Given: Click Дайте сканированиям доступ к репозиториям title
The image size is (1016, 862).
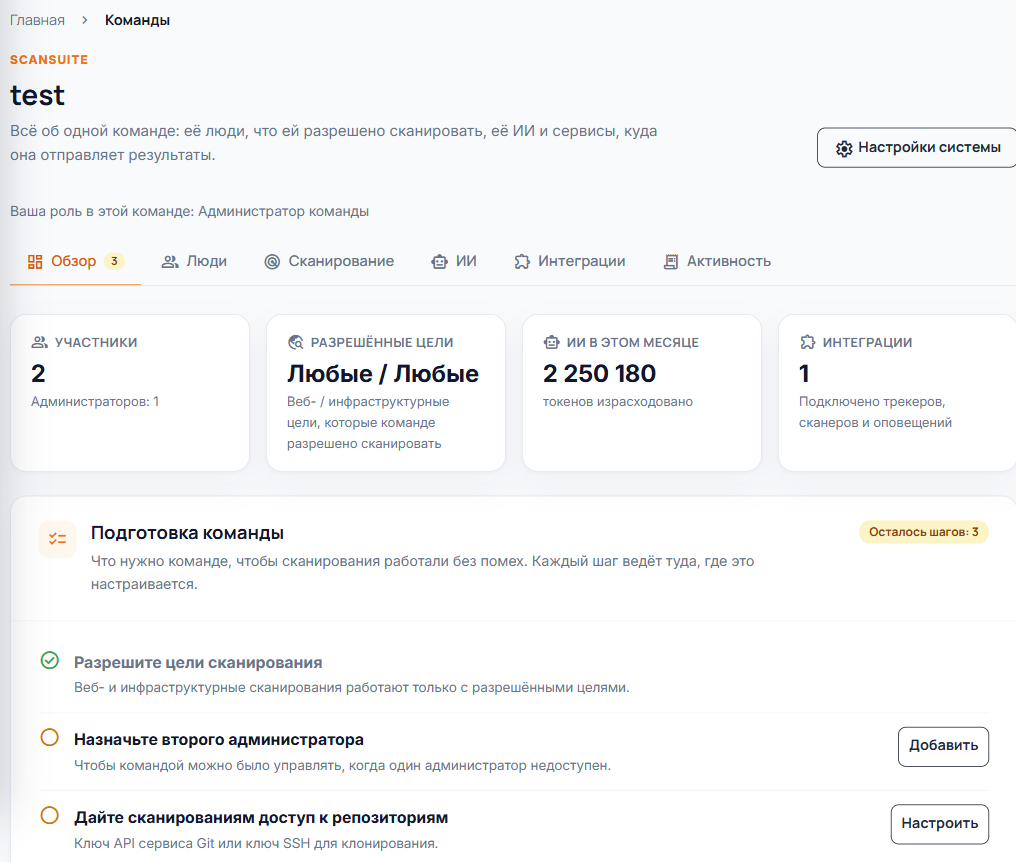Looking at the screenshot, I should tap(261, 818).
